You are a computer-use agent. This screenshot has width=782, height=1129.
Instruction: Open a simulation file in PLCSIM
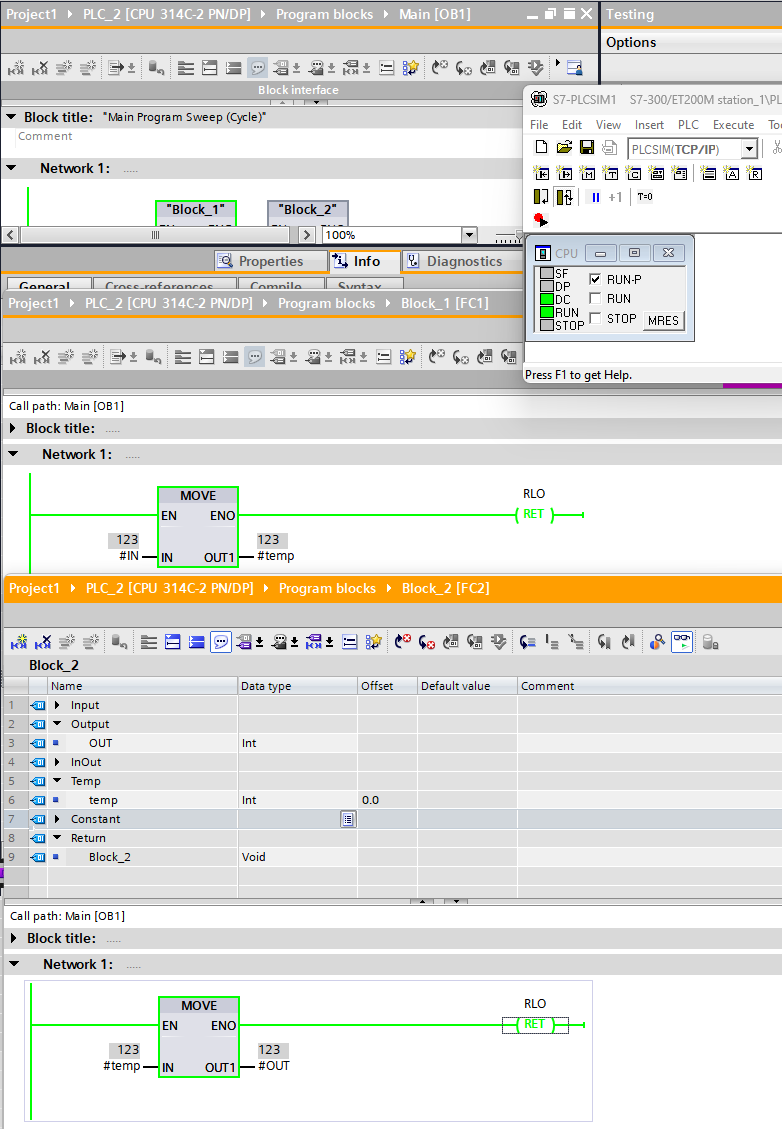tap(564, 148)
